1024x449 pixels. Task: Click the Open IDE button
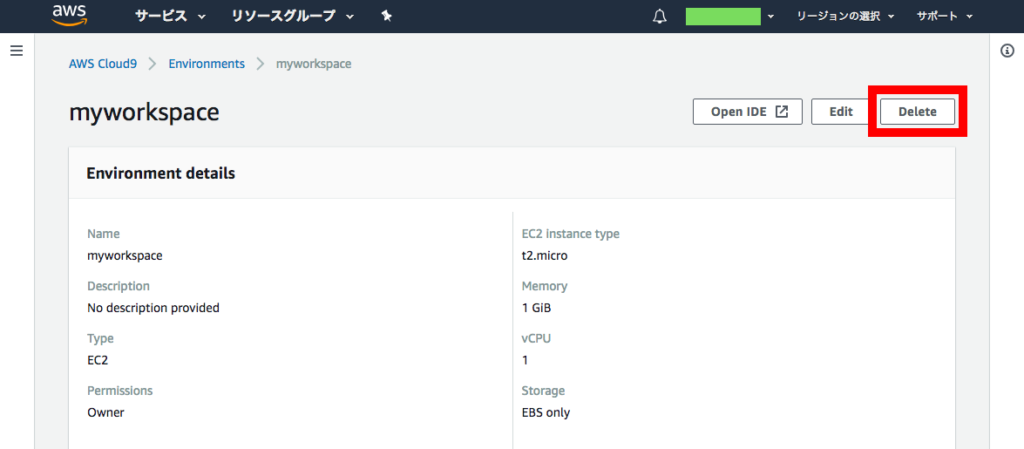click(x=748, y=112)
